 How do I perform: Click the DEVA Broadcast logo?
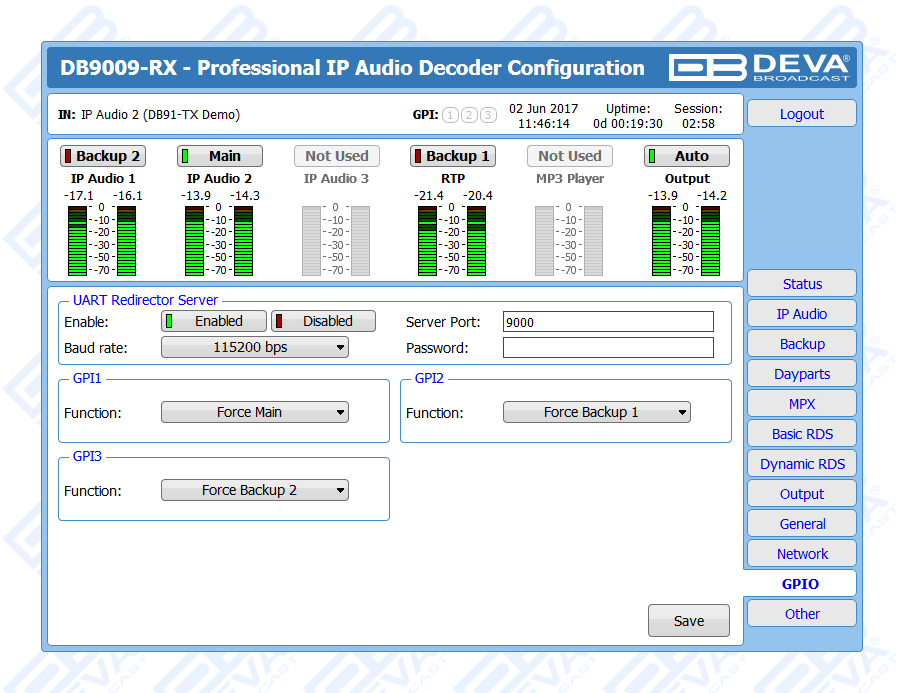(x=760, y=67)
